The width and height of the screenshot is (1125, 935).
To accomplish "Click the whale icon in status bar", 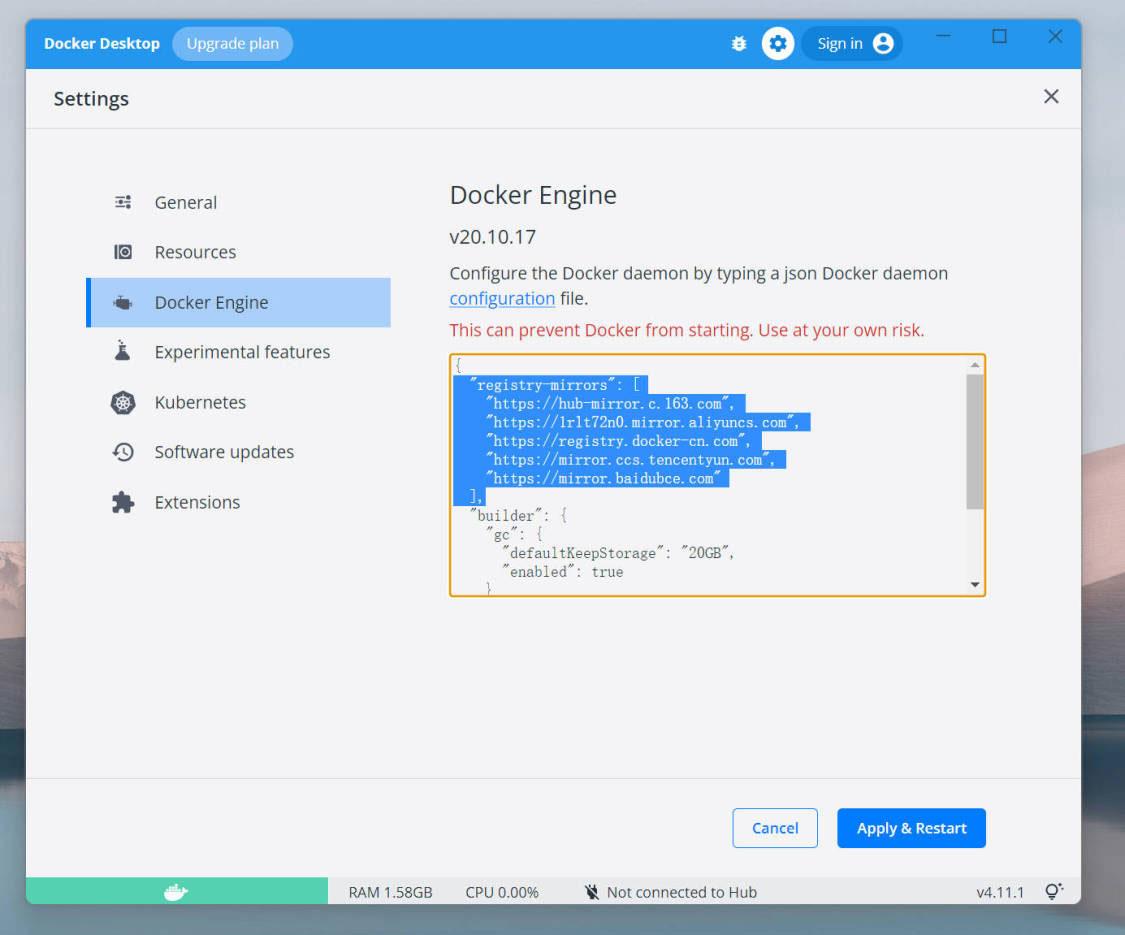I will point(176,892).
